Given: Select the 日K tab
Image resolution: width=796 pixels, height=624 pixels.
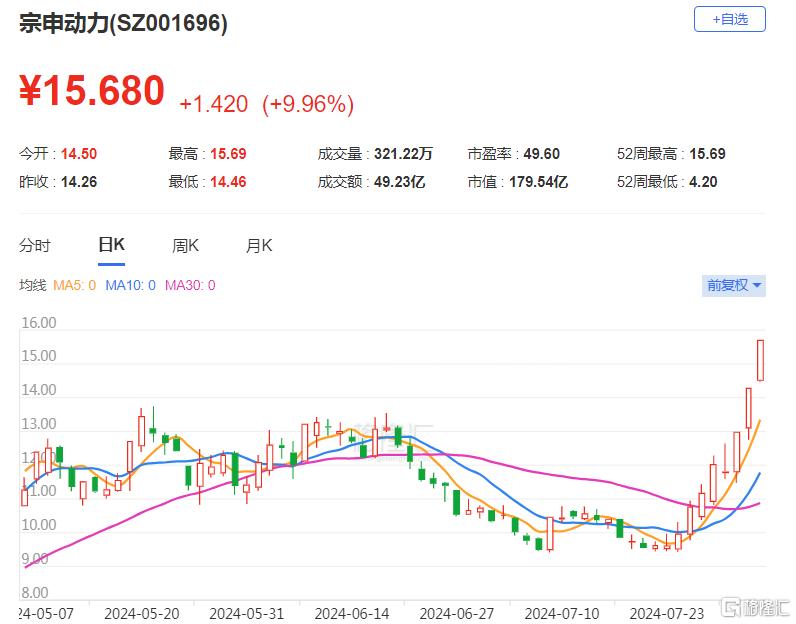Looking at the screenshot, I should point(111,245).
